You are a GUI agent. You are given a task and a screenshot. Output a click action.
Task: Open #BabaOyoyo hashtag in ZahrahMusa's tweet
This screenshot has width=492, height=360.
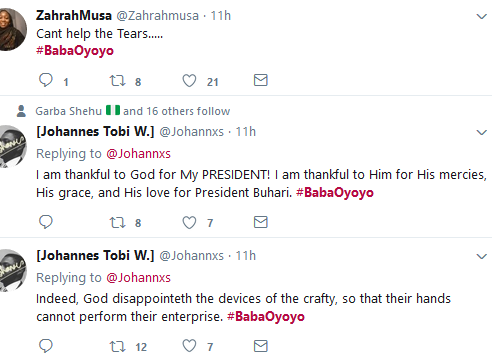75,51
